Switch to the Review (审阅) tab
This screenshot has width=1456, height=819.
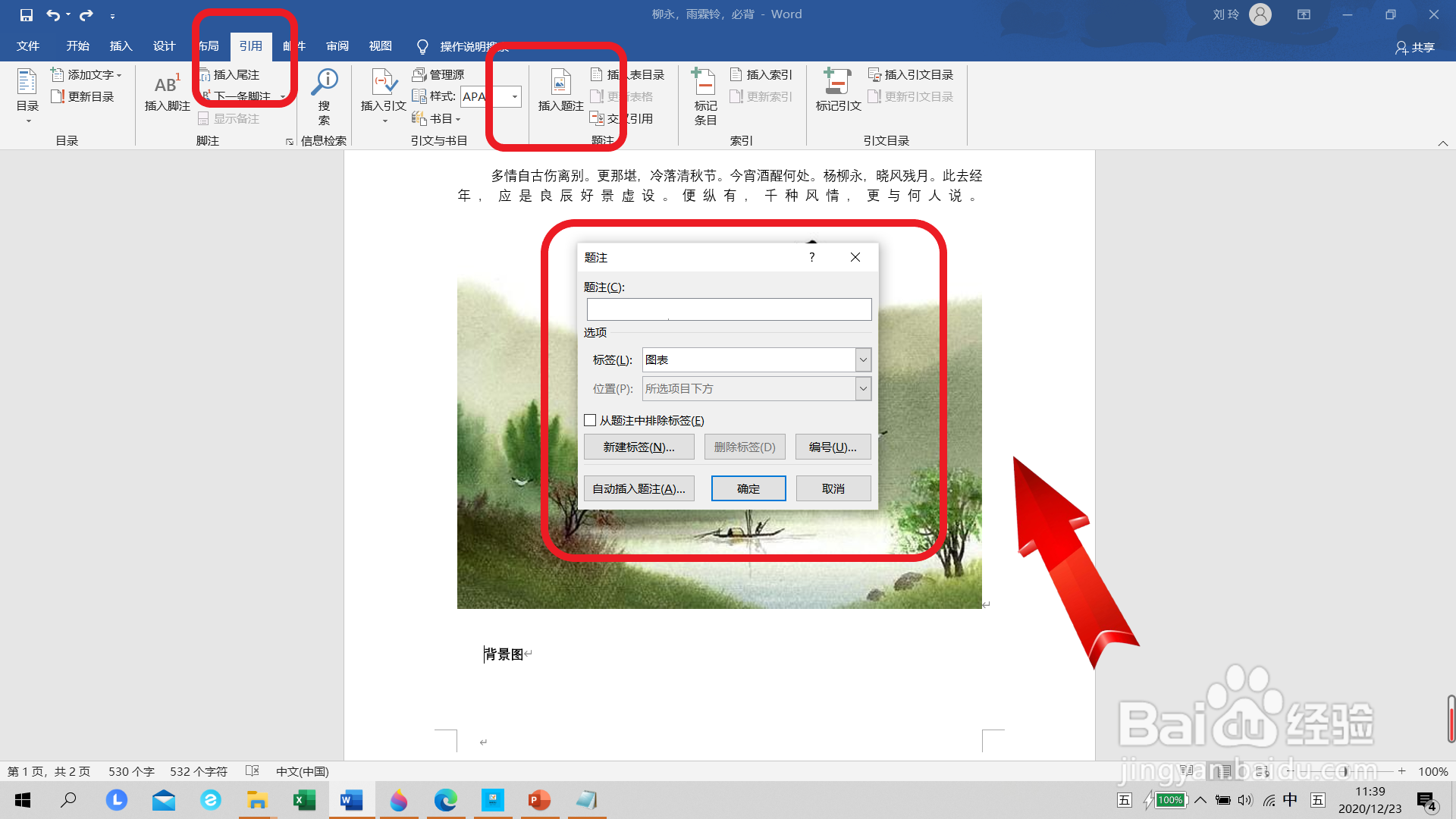337,46
